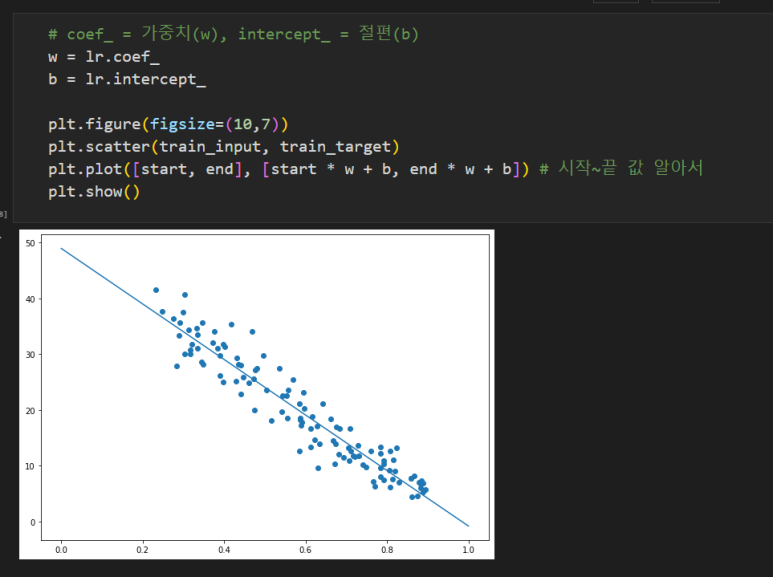Click the x-axis tick label '0.4'
Image resolution: width=773 pixels, height=577 pixels.
click(224, 550)
